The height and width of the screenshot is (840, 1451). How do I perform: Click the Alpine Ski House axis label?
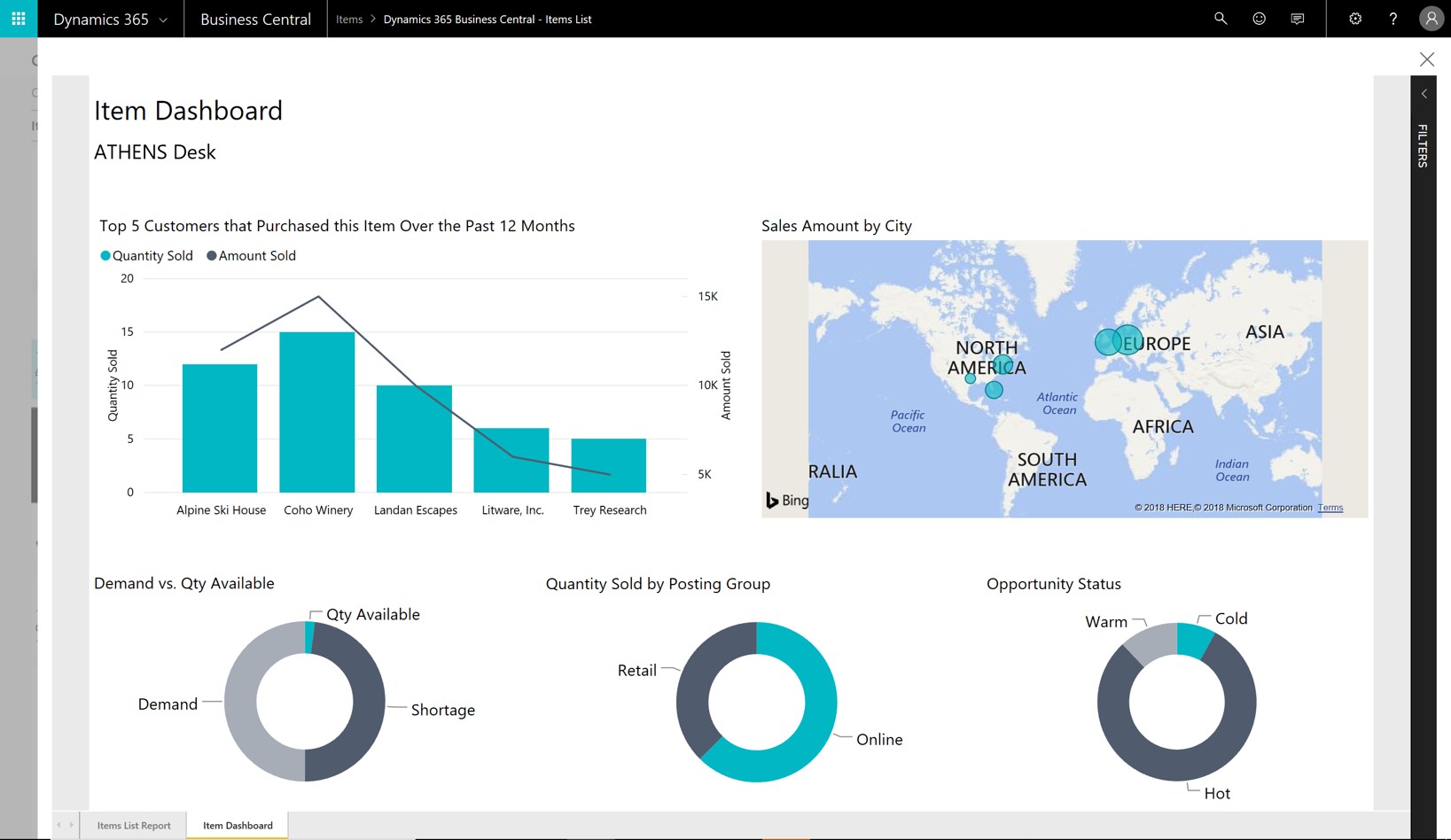(221, 510)
